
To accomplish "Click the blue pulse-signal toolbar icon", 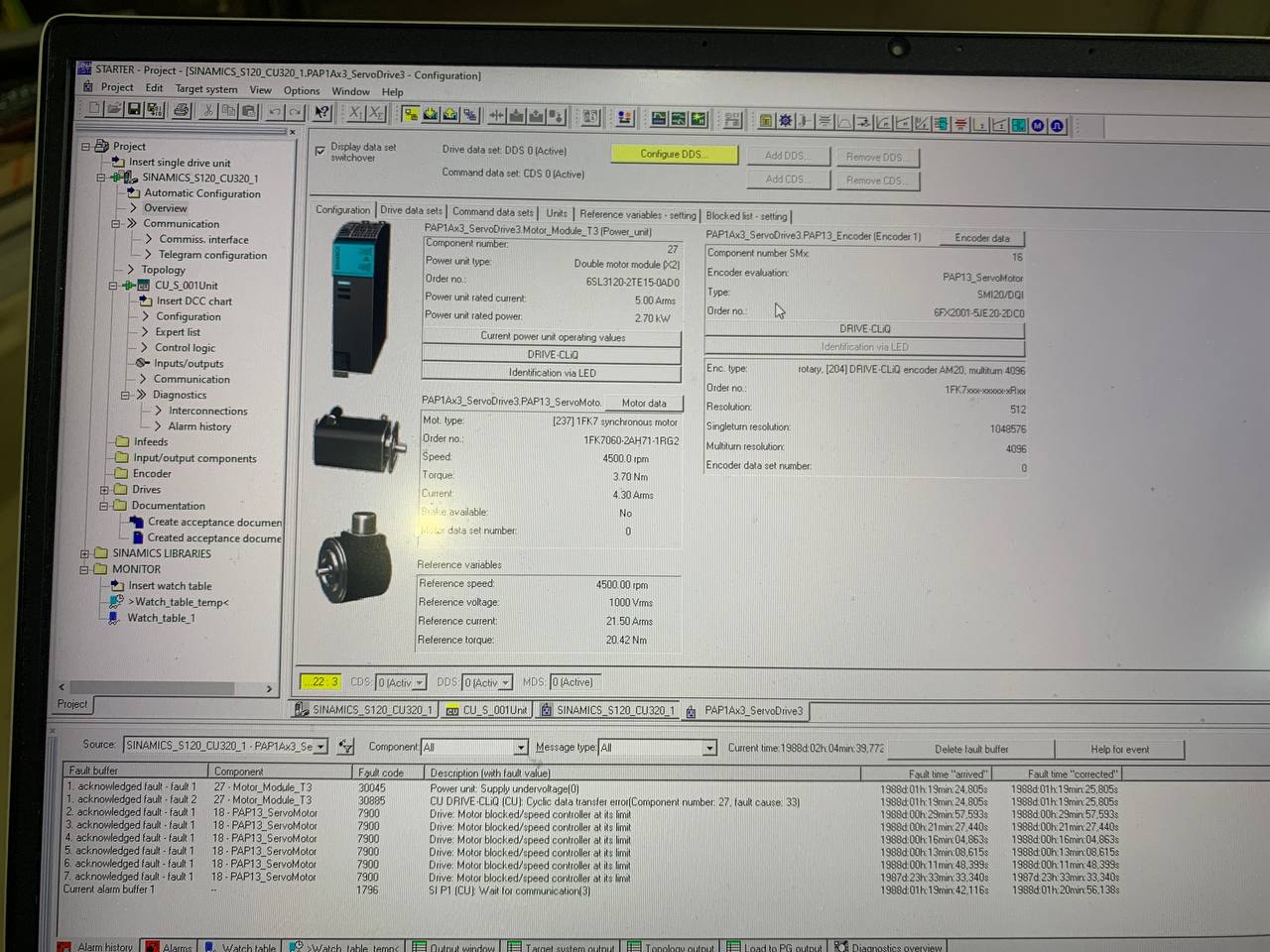I will (1057, 125).
